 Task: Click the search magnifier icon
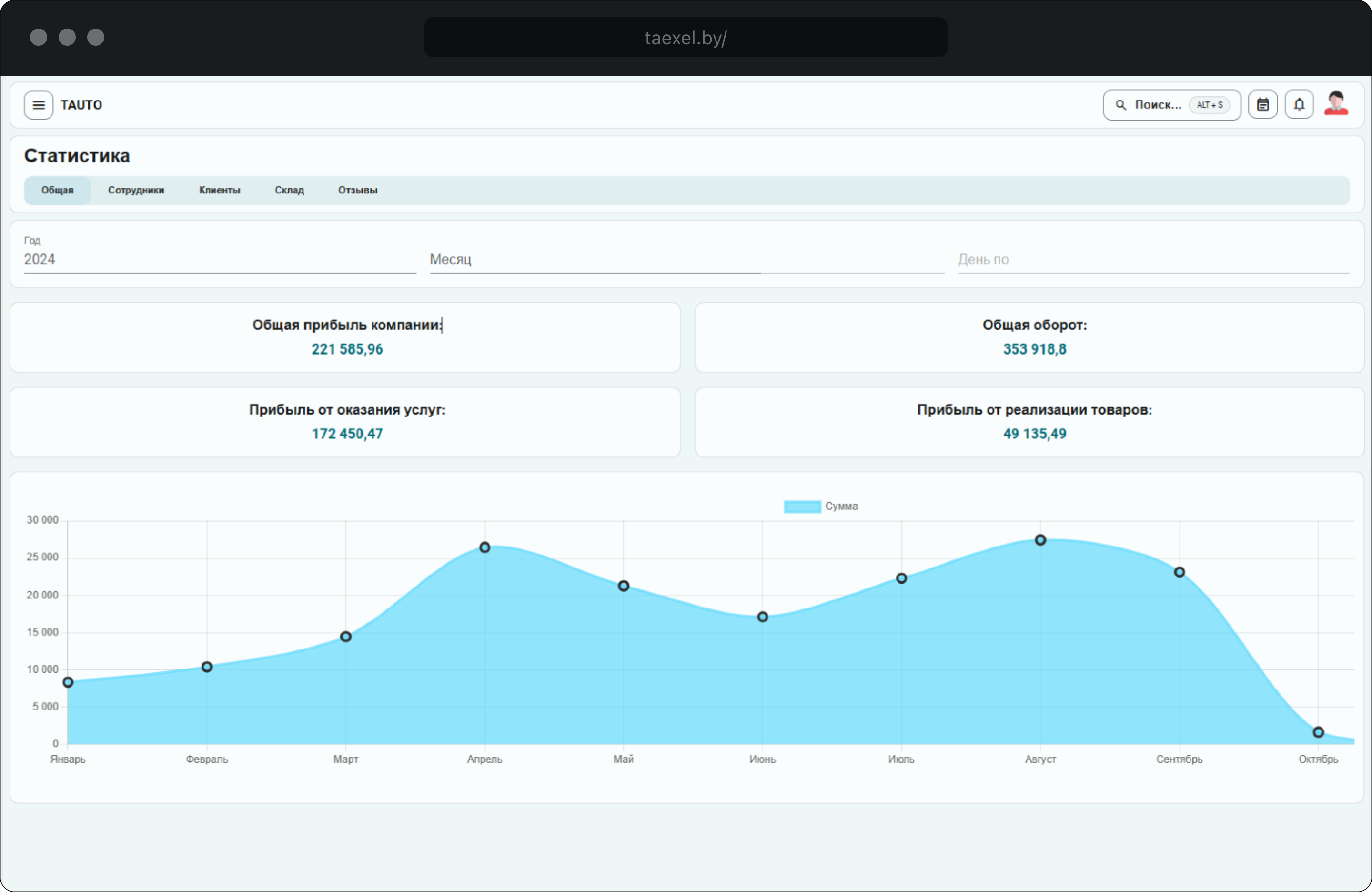pos(1120,105)
